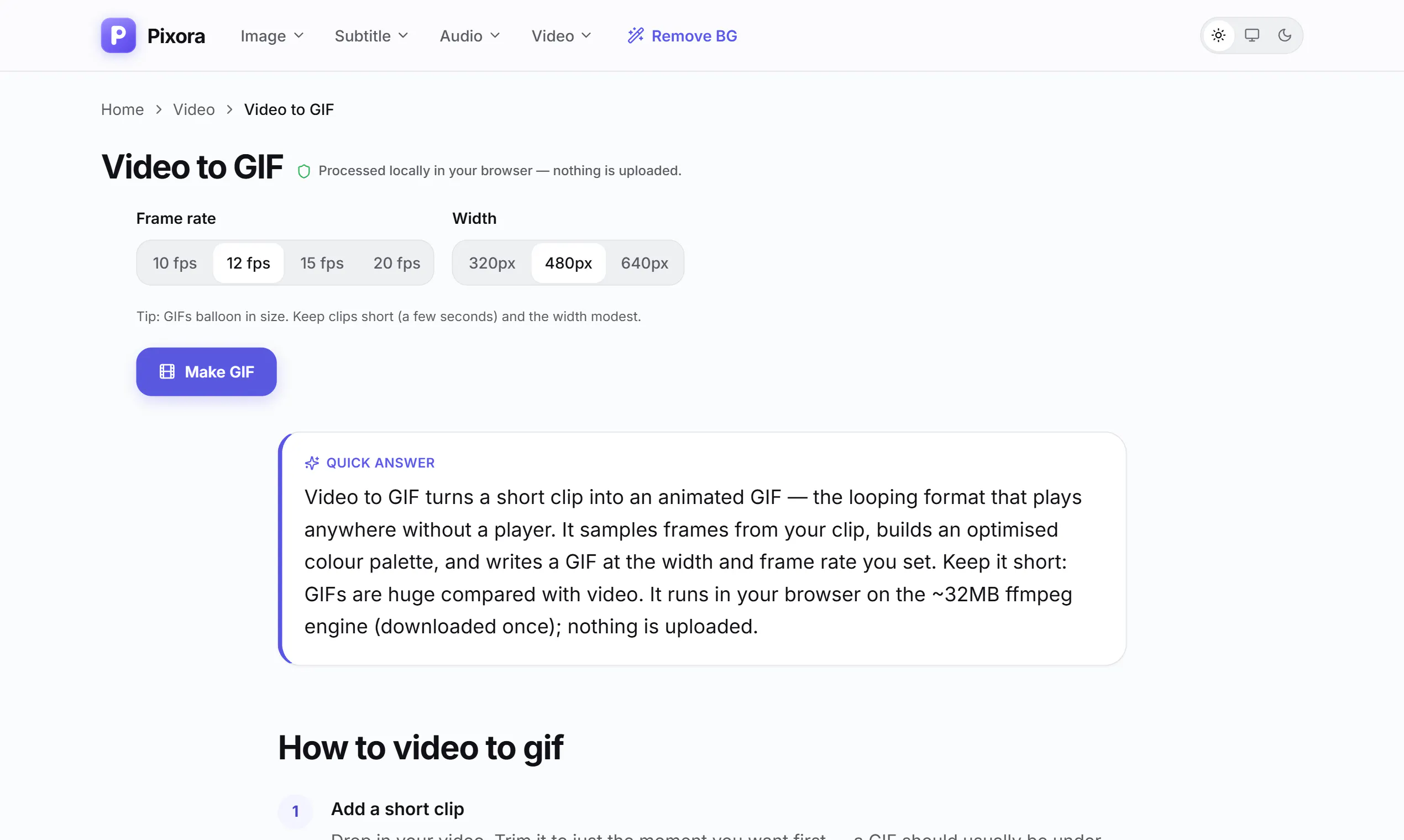Image resolution: width=1404 pixels, height=840 pixels.
Task: Click the 'Add a short clip' step title
Action: [397, 809]
